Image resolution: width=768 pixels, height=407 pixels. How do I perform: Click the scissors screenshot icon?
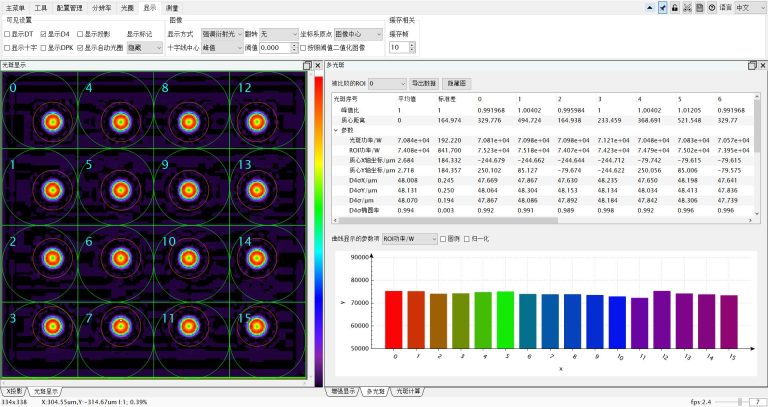click(686, 7)
